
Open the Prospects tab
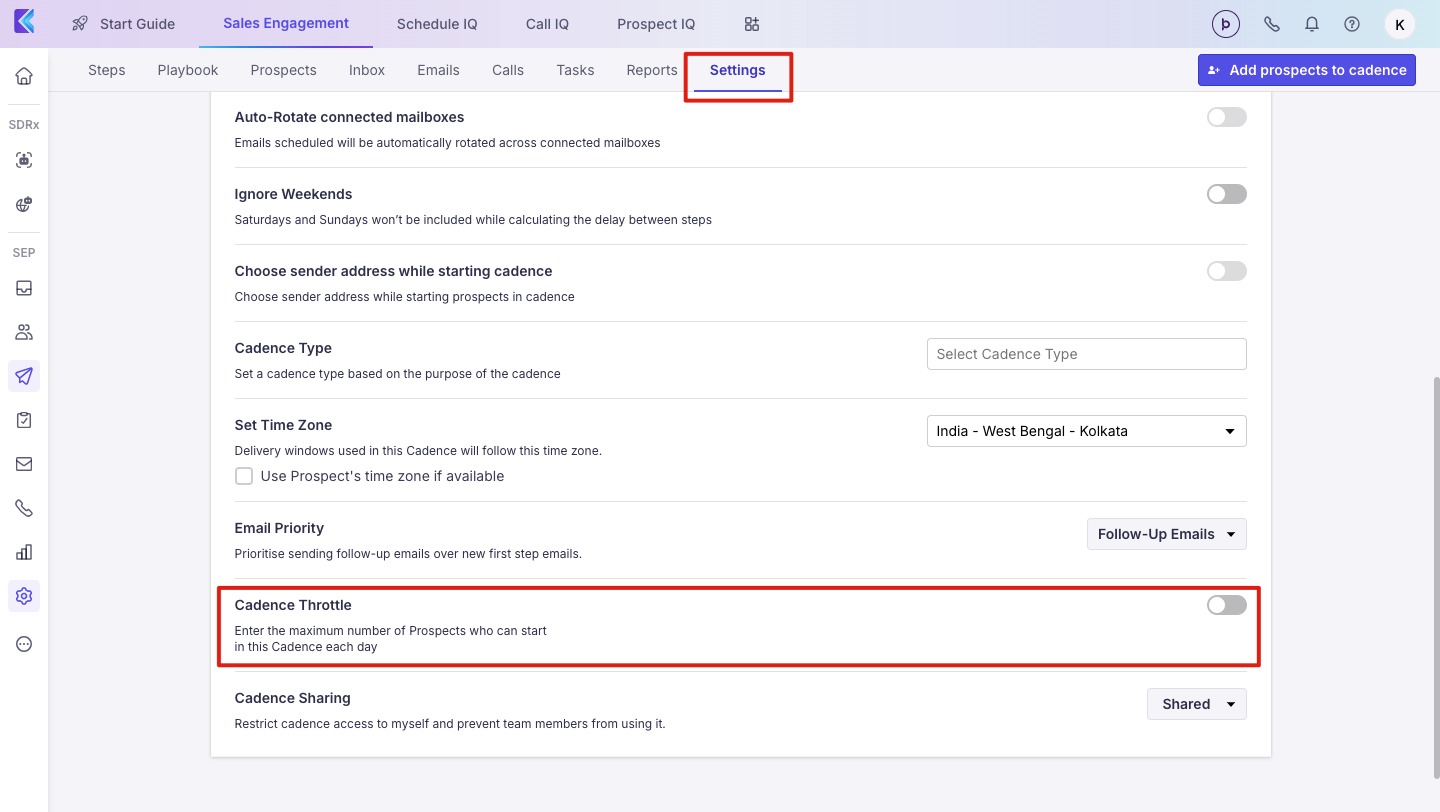tap(284, 70)
